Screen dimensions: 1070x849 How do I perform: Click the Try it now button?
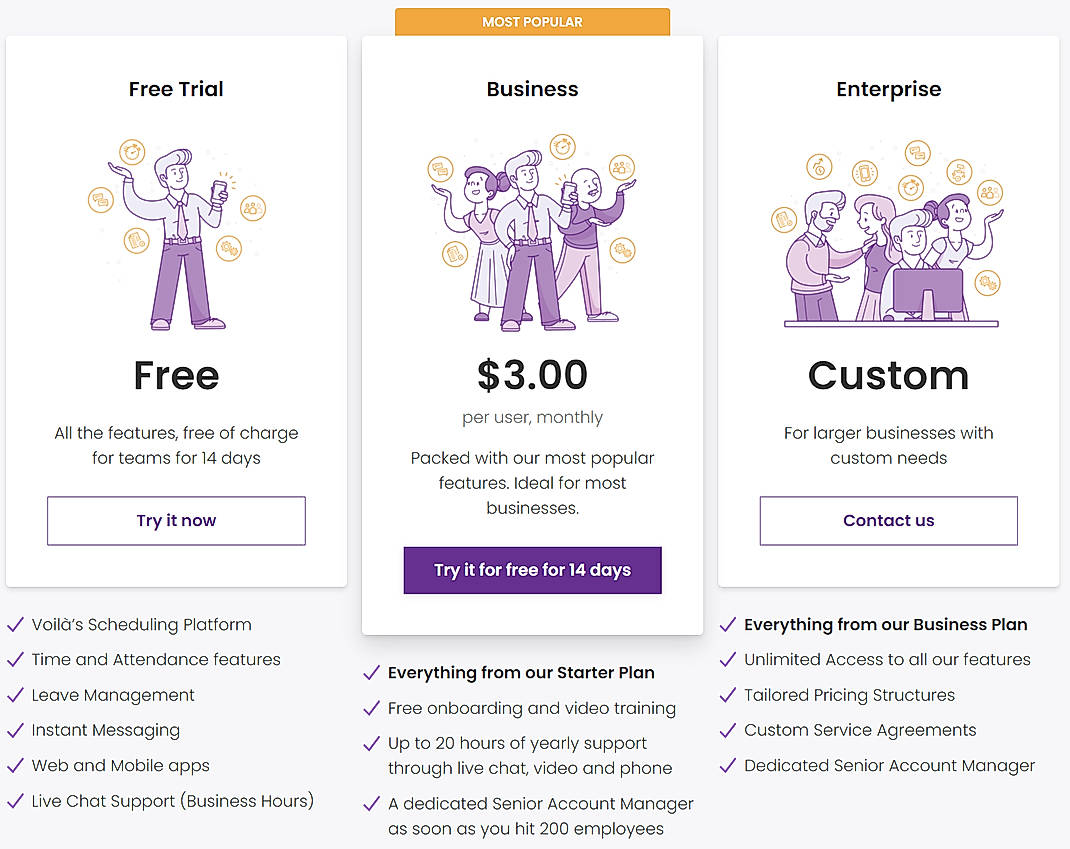coord(176,520)
